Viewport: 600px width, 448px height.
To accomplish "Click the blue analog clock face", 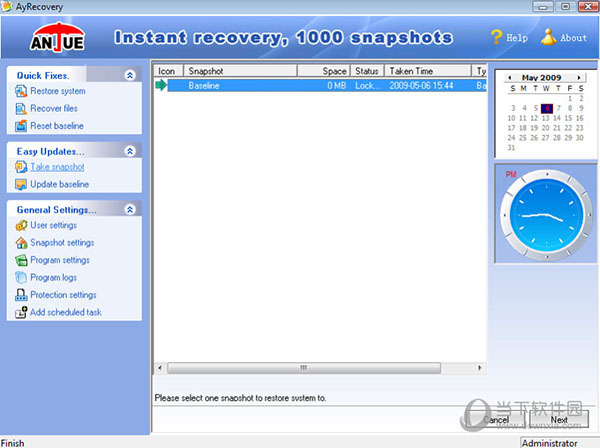I will (546, 216).
